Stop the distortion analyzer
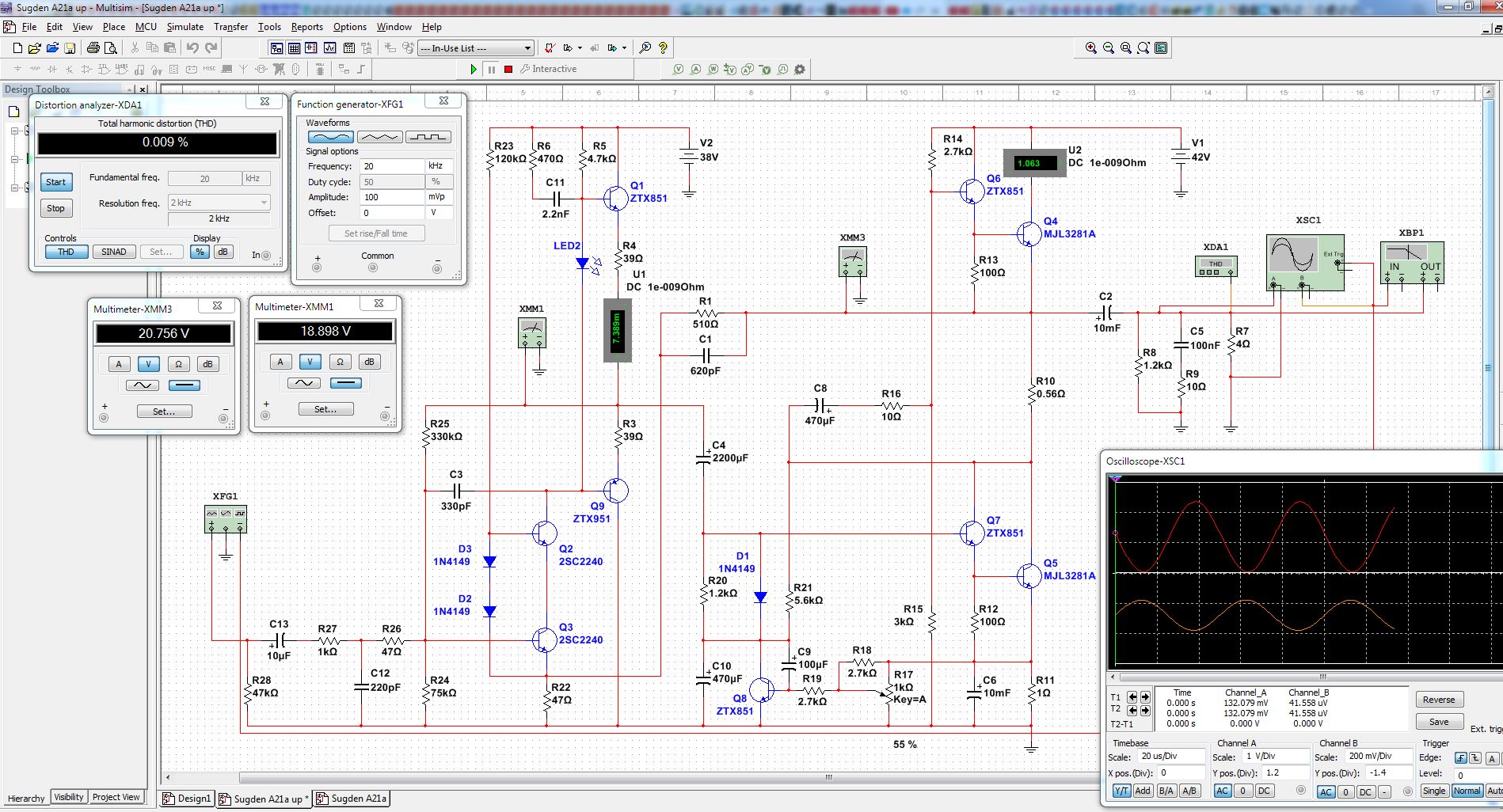This screenshot has height=812, width=1503. 56,208
